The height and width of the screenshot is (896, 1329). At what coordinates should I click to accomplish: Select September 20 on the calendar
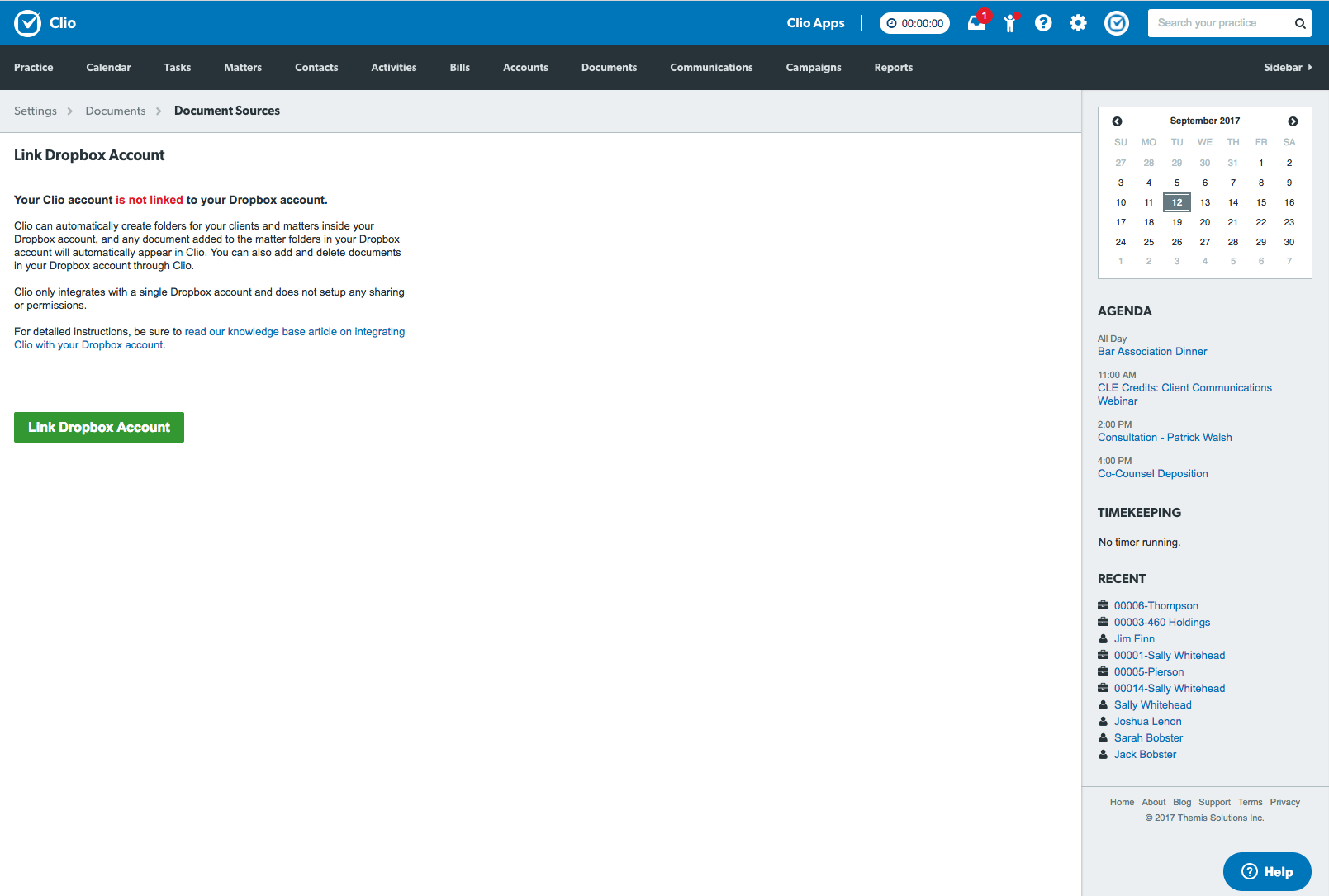pos(1204,222)
